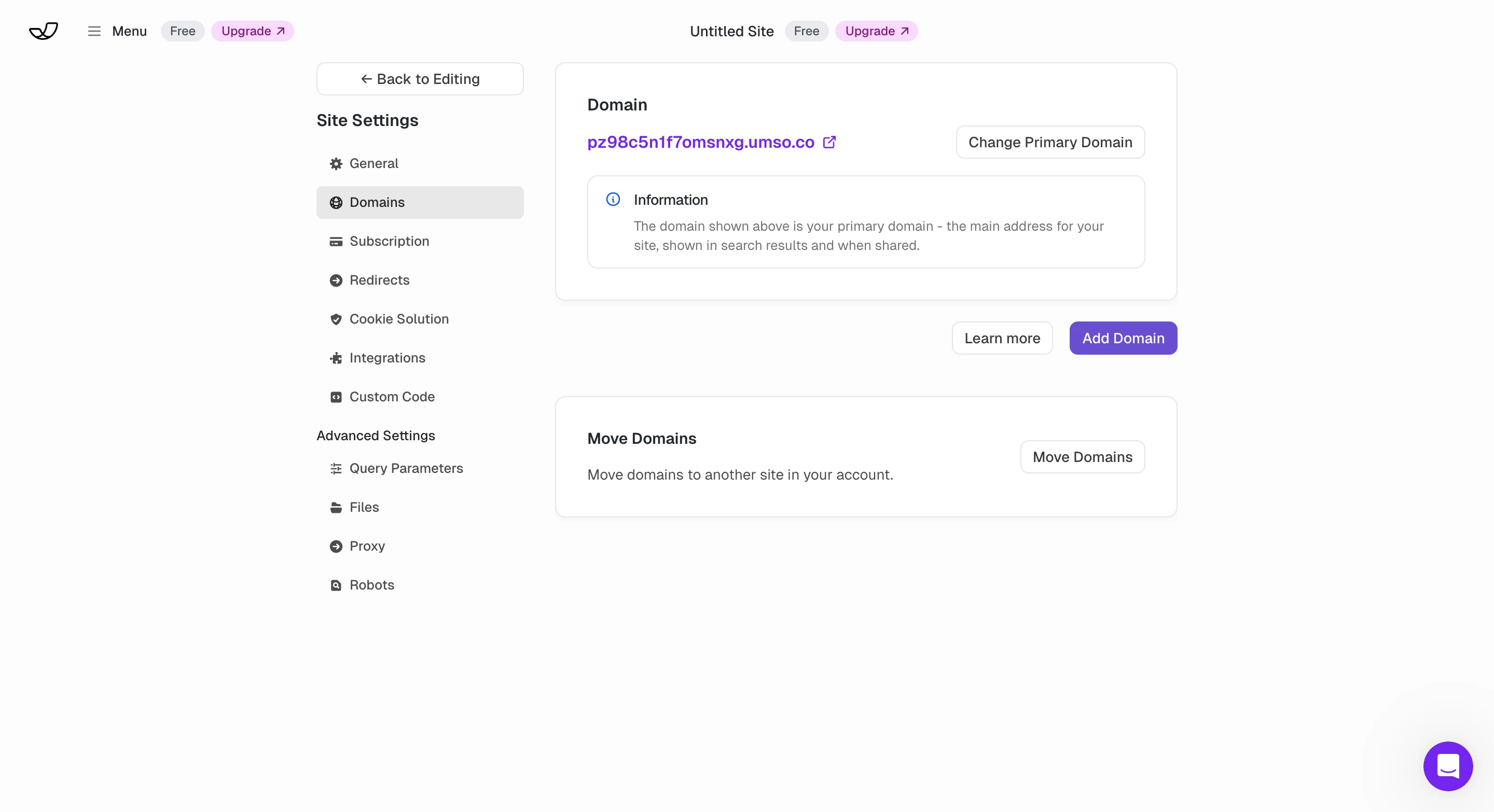Click the Back to Editing button
The image size is (1494, 812).
click(x=420, y=79)
